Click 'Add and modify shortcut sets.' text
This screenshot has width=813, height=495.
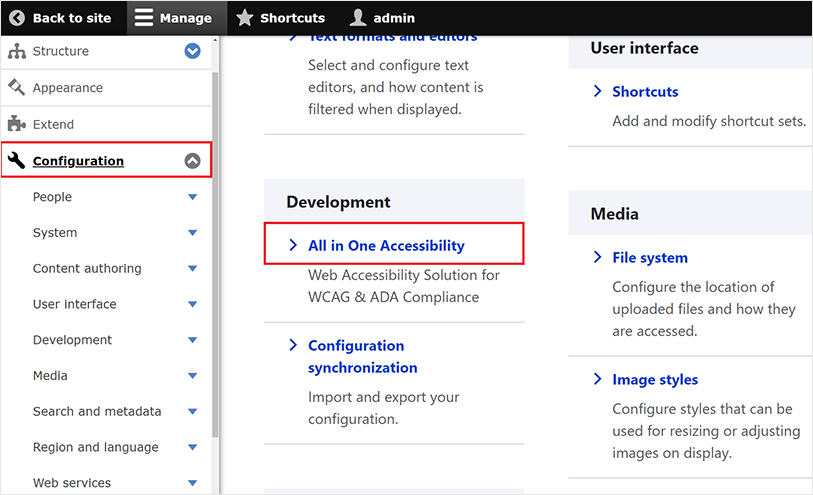point(709,121)
